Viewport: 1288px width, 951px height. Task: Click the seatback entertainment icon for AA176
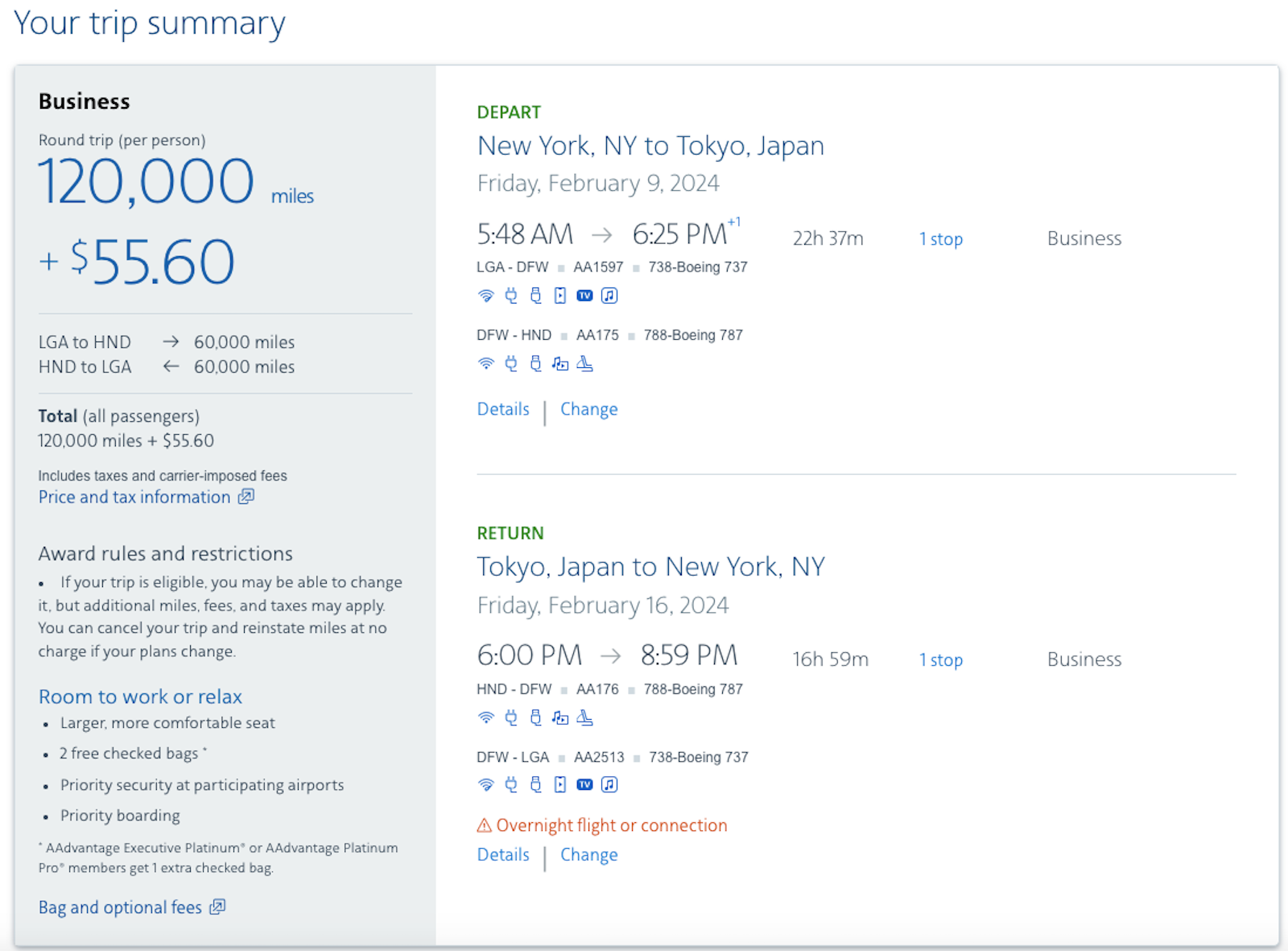pyautogui.click(x=560, y=717)
